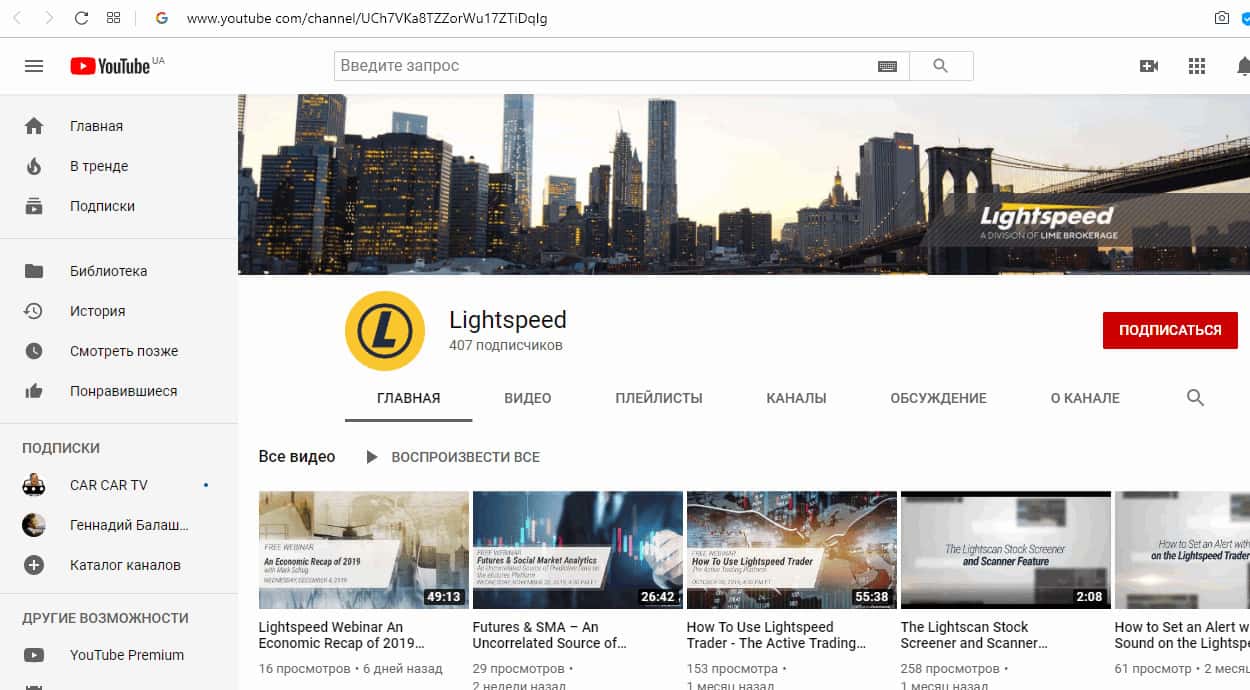
Task: Open the YouTube apps grid icon
Action: click(1197, 66)
